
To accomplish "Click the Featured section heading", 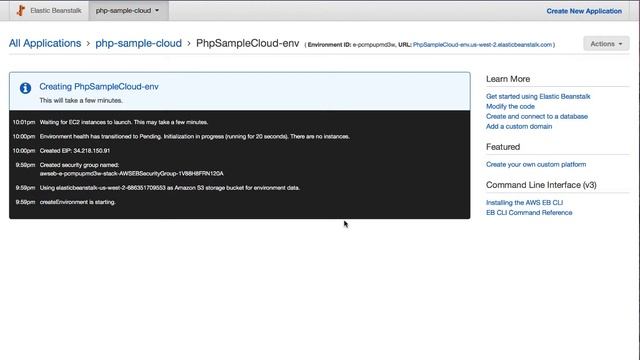I will click(x=503, y=147).
